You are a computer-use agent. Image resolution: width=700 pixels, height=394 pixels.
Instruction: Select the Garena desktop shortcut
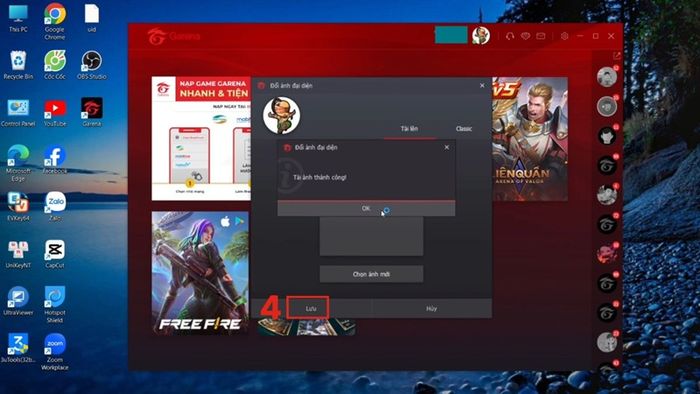tap(92, 112)
